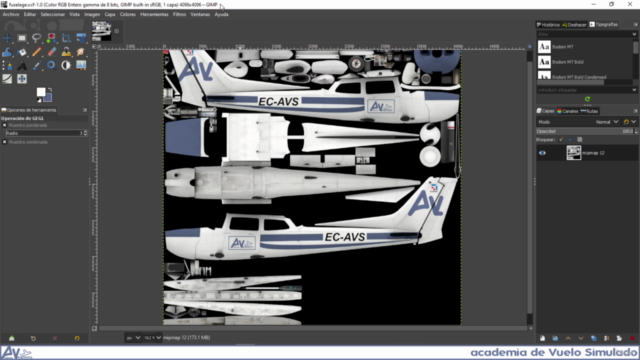This screenshot has height=360, width=640.
Task: Open the layers dock tab menu
Action: tap(635, 111)
